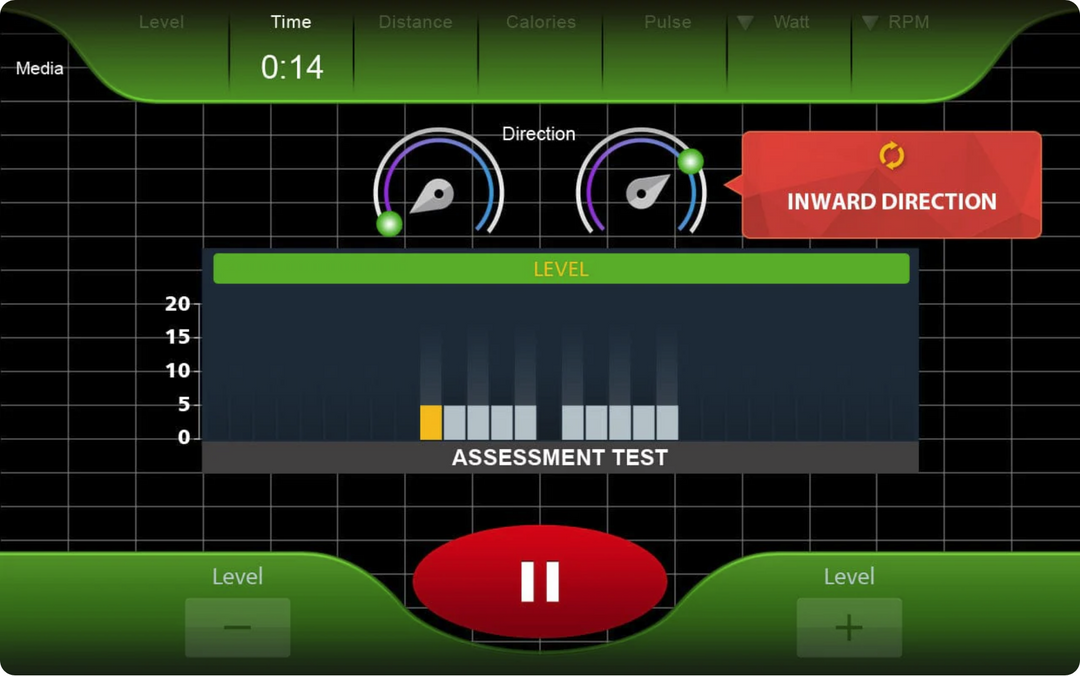Click the ASSESSMENT TEST program label

click(x=560, y=458)
